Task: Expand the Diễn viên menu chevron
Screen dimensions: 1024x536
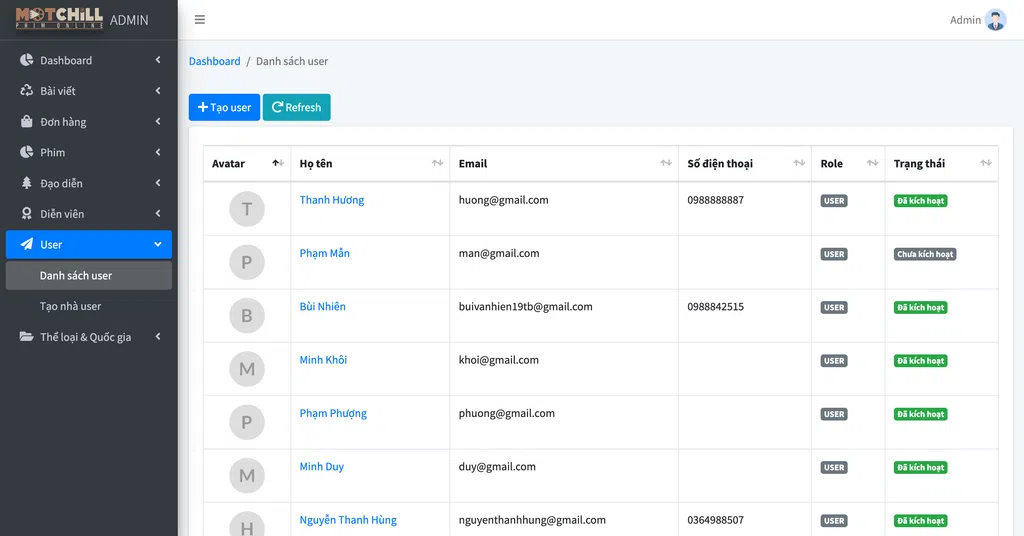Action: [158, 213]
